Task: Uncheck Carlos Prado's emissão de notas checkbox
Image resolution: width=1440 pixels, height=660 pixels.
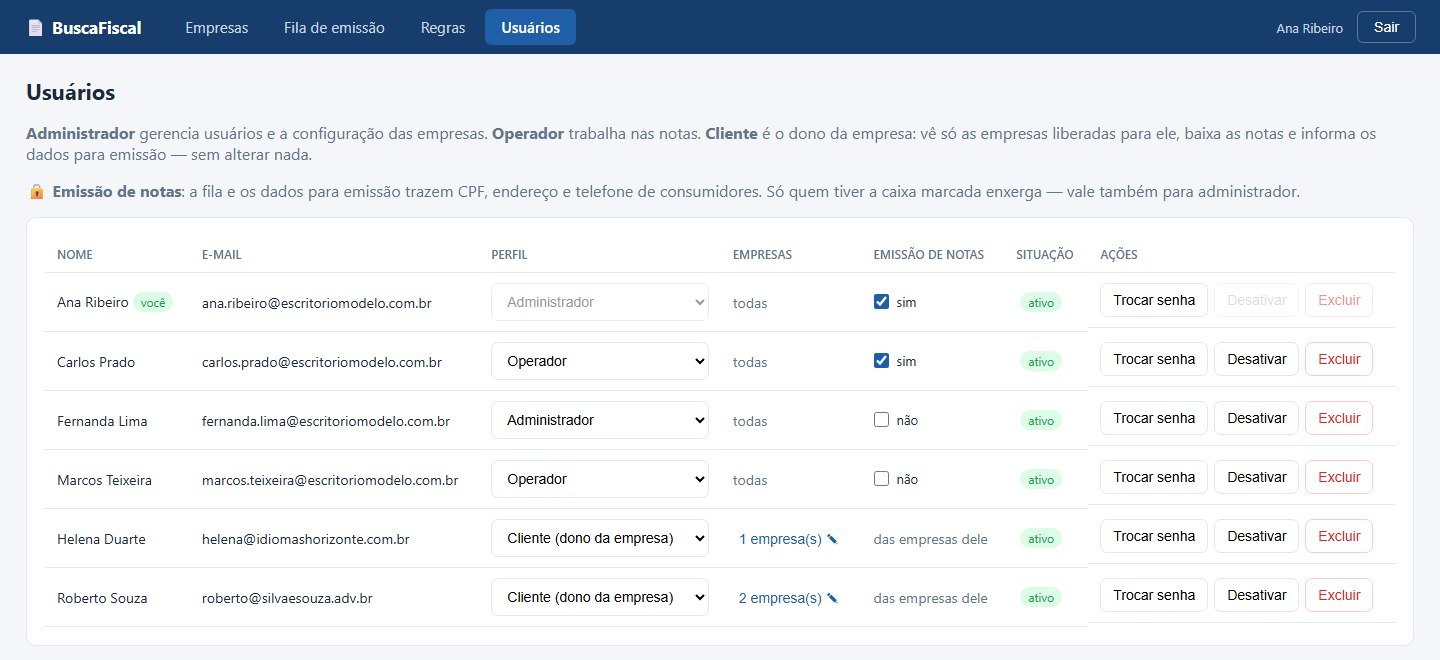Action: tap(881, 361)
